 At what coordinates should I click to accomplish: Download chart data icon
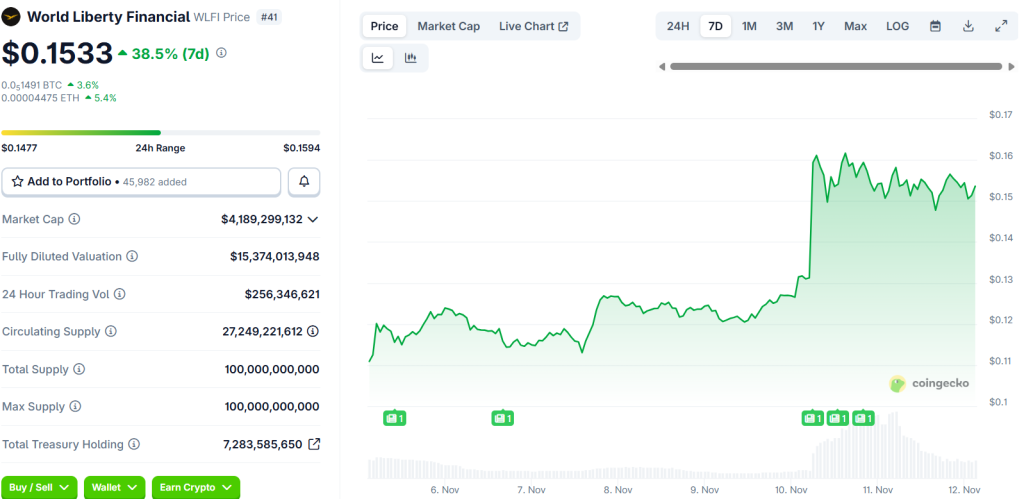[968, 26]
